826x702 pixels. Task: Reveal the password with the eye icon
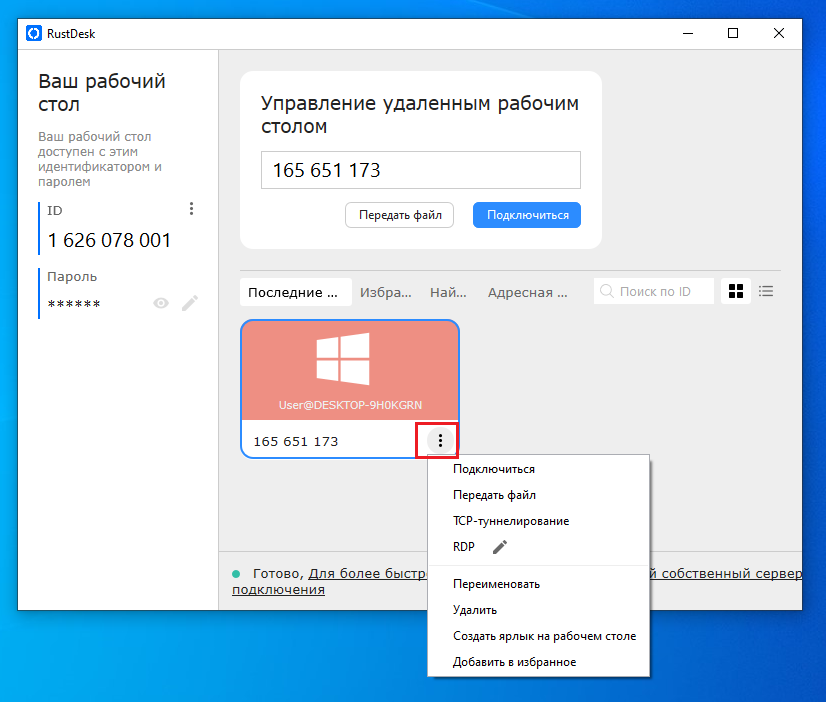tap(161, 303)
